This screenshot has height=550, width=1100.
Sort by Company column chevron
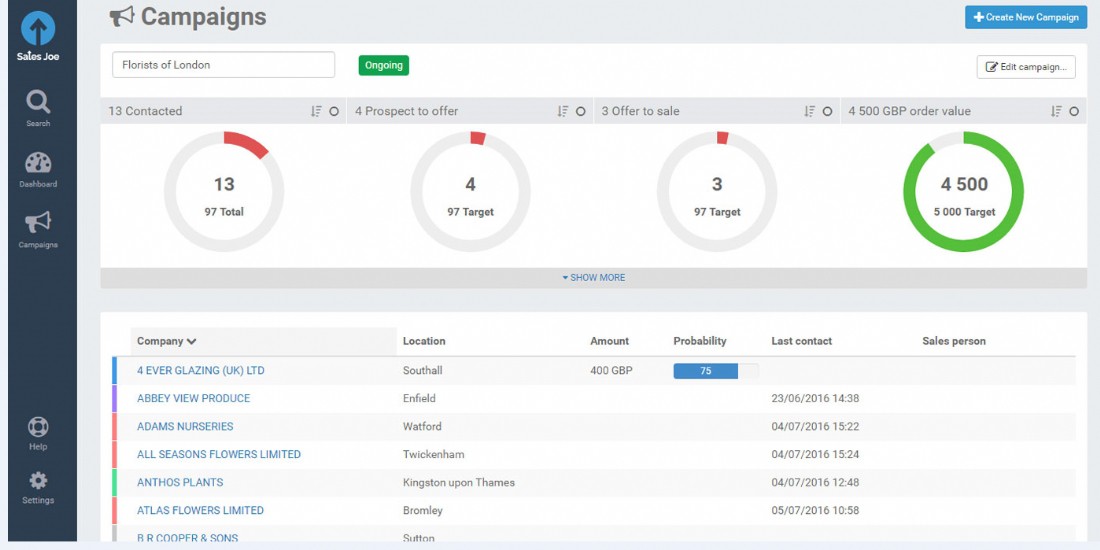pyautogui.click(x=192, y=342)
